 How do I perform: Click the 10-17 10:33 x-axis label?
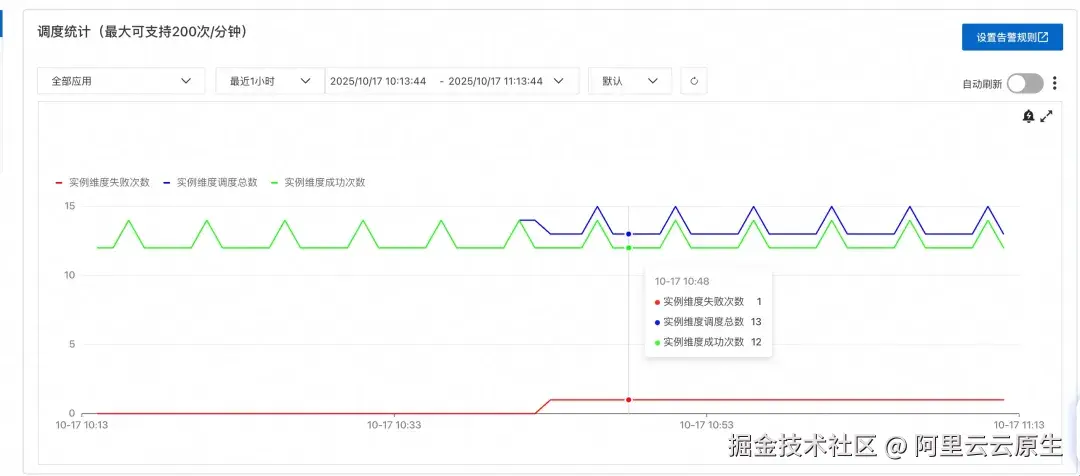(394, 425)
